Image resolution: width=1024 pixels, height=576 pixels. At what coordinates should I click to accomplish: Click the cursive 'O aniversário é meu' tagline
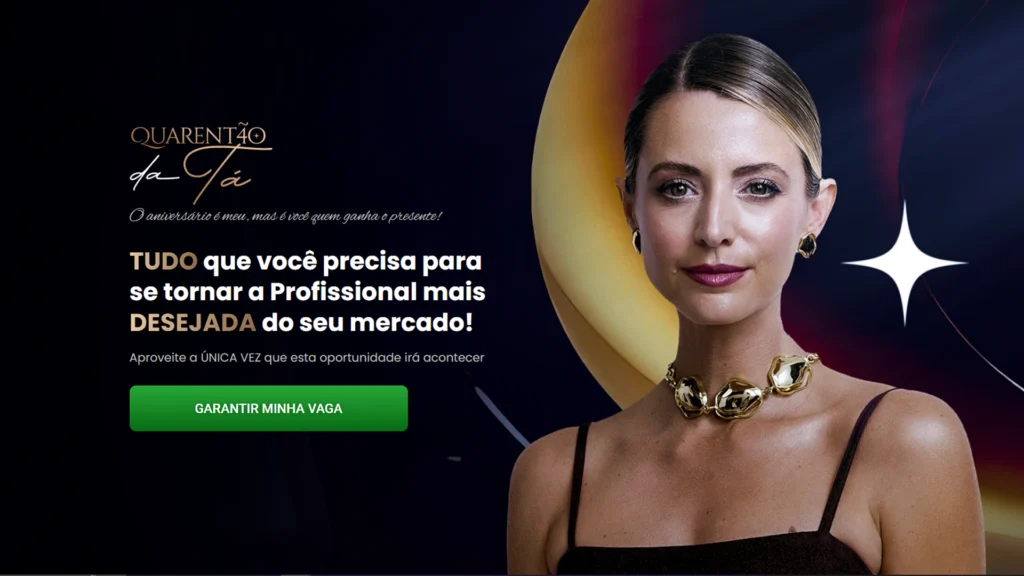[x=285, y=216]
